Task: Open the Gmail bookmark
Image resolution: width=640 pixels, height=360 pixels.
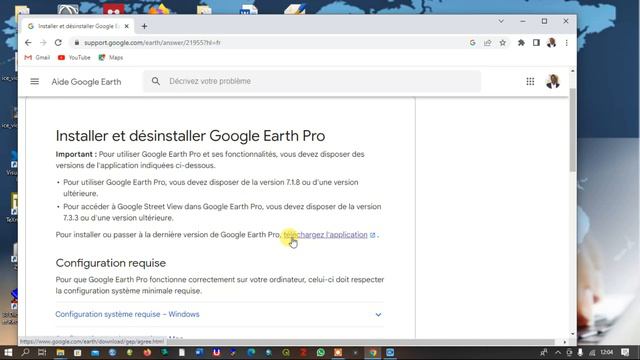Action: (37, 58)
